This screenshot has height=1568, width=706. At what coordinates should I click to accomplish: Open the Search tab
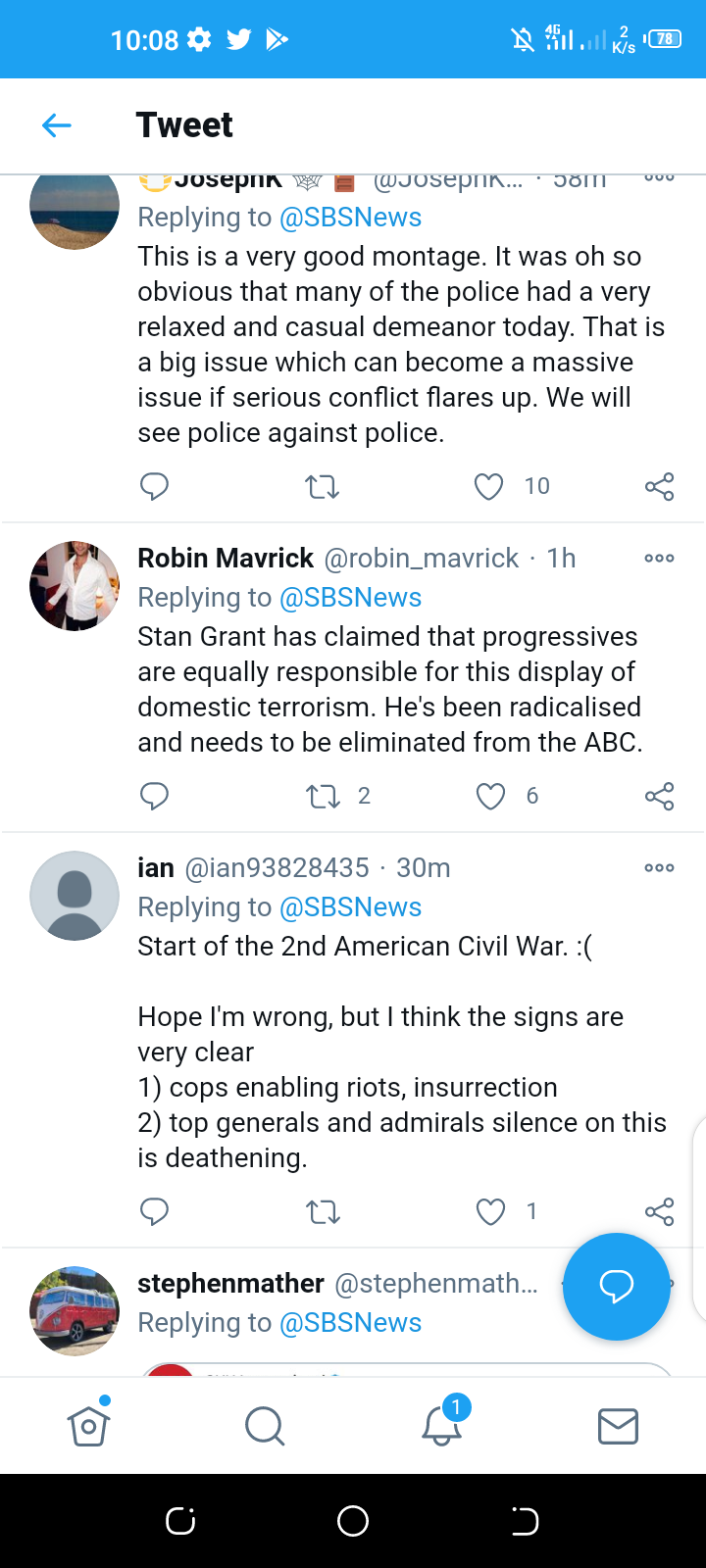265,1426
